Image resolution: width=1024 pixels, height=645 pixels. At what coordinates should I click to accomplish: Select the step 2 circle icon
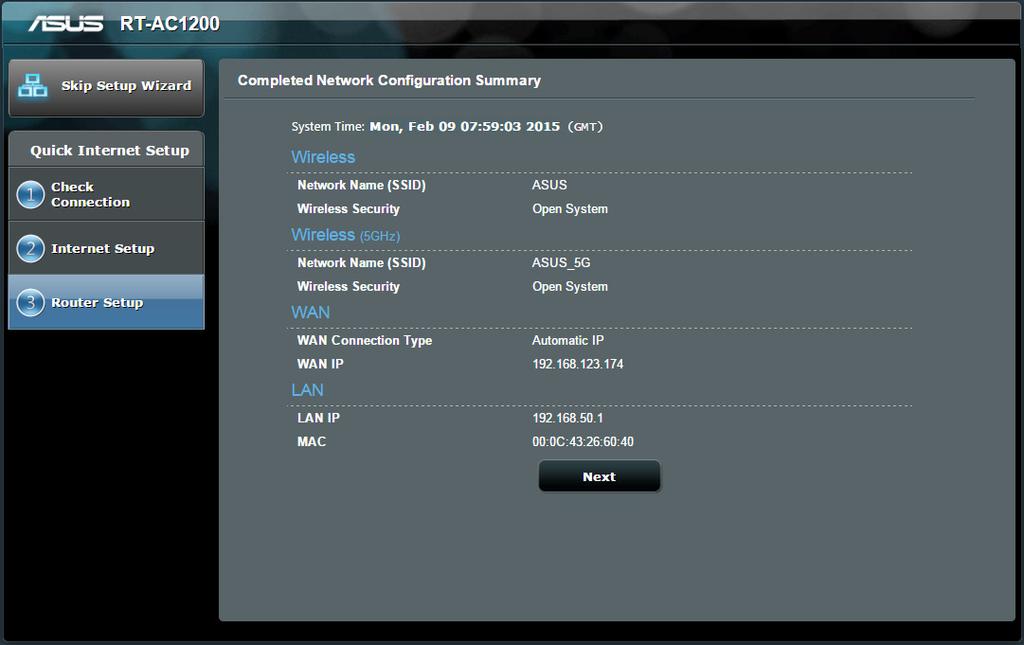point(30,249)
